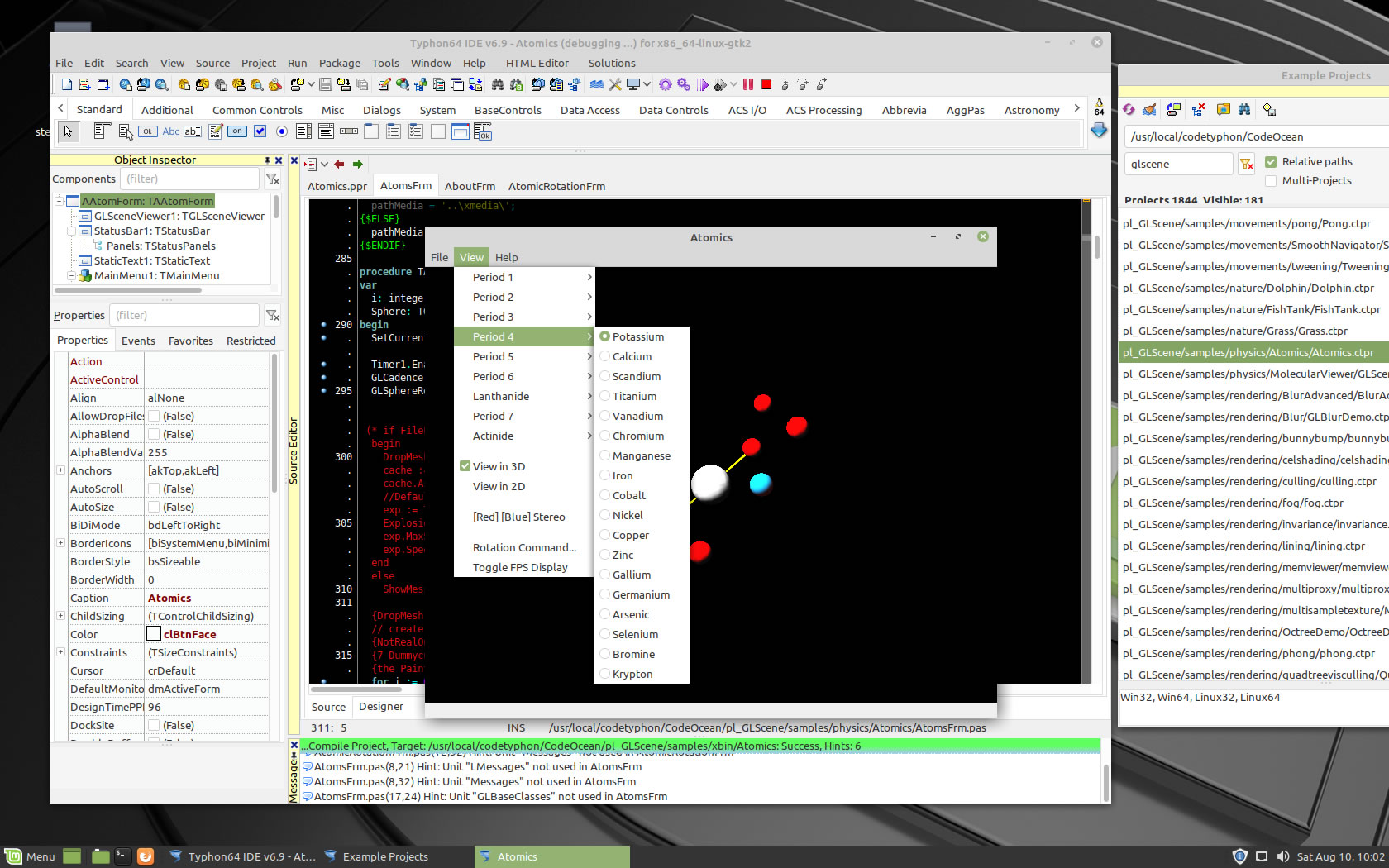Click the broom clean icon in Example Projects
The image size is (1389, 868).
[x=1149, y=109]
